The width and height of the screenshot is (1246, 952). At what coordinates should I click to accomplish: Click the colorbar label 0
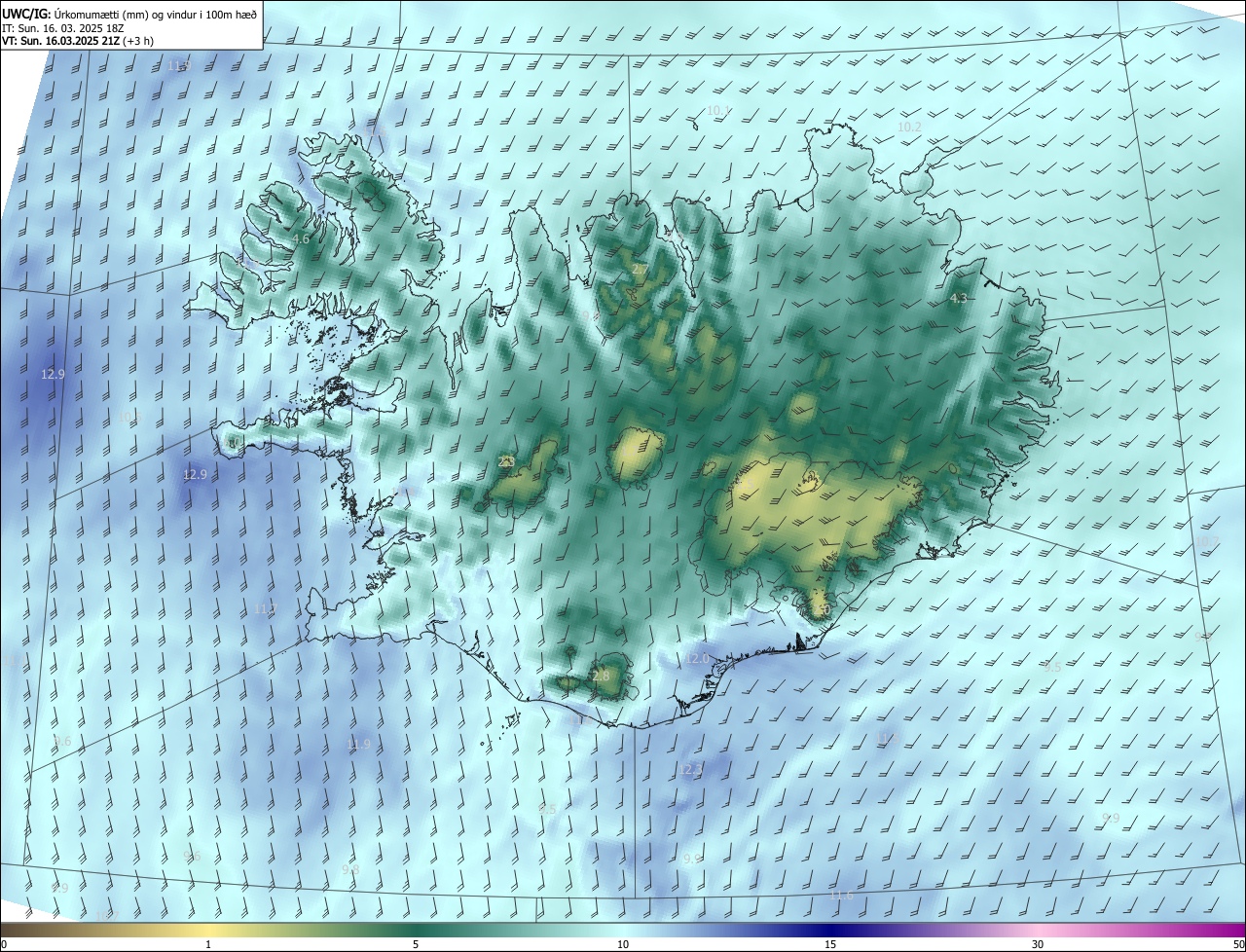pyautogui.click(x=4, y=945)
